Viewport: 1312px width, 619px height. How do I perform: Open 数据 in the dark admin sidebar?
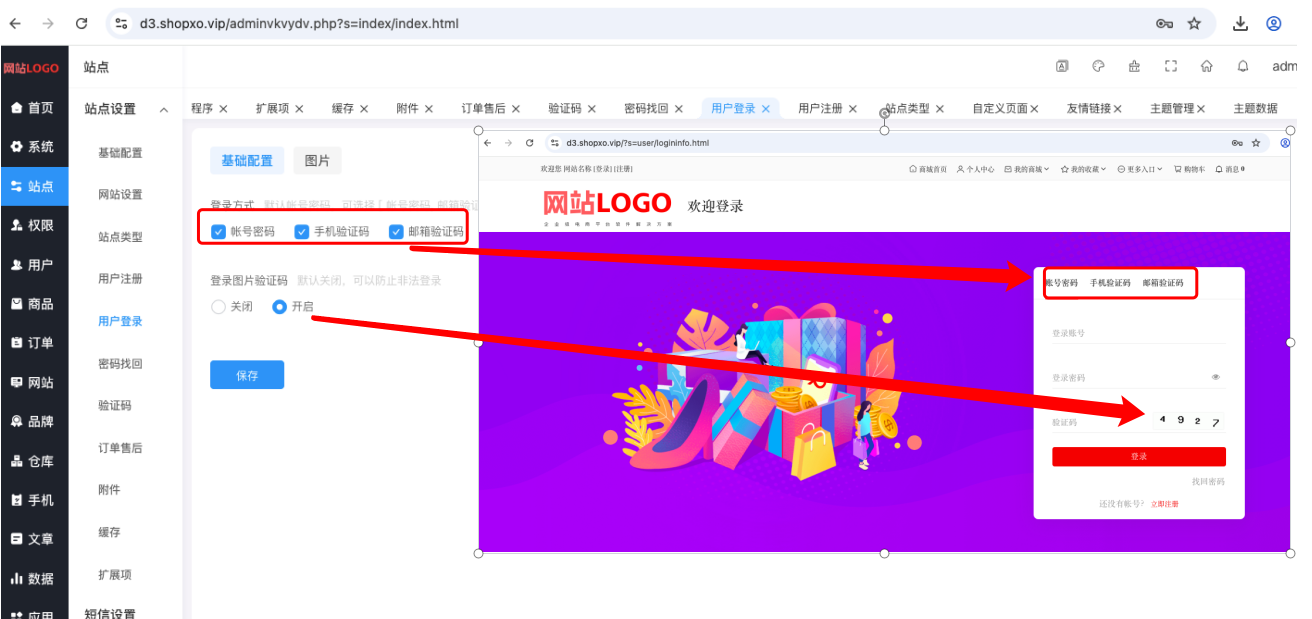pos(33,578)
